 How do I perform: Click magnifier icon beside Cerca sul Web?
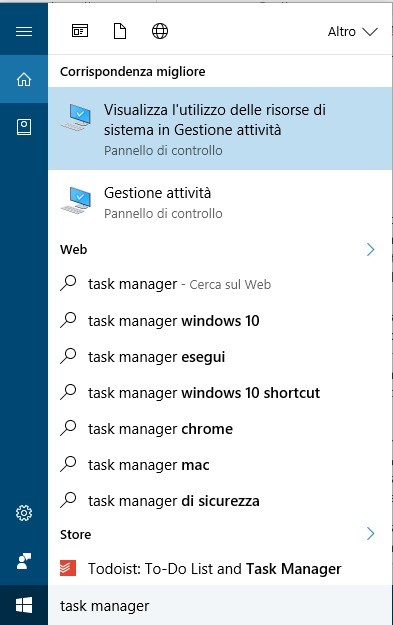click(x=68, y=283)
